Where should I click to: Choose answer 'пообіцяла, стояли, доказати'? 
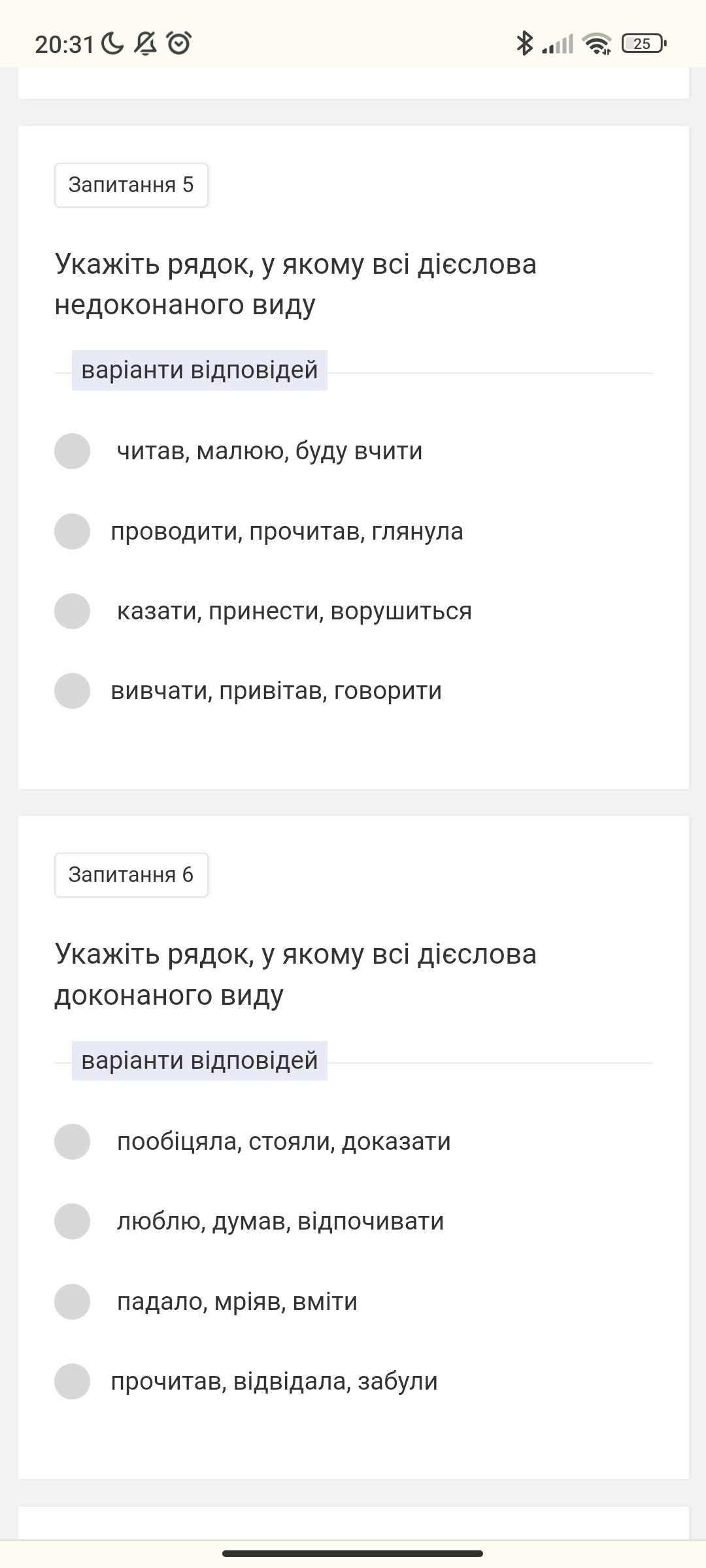pos(72,1141)
